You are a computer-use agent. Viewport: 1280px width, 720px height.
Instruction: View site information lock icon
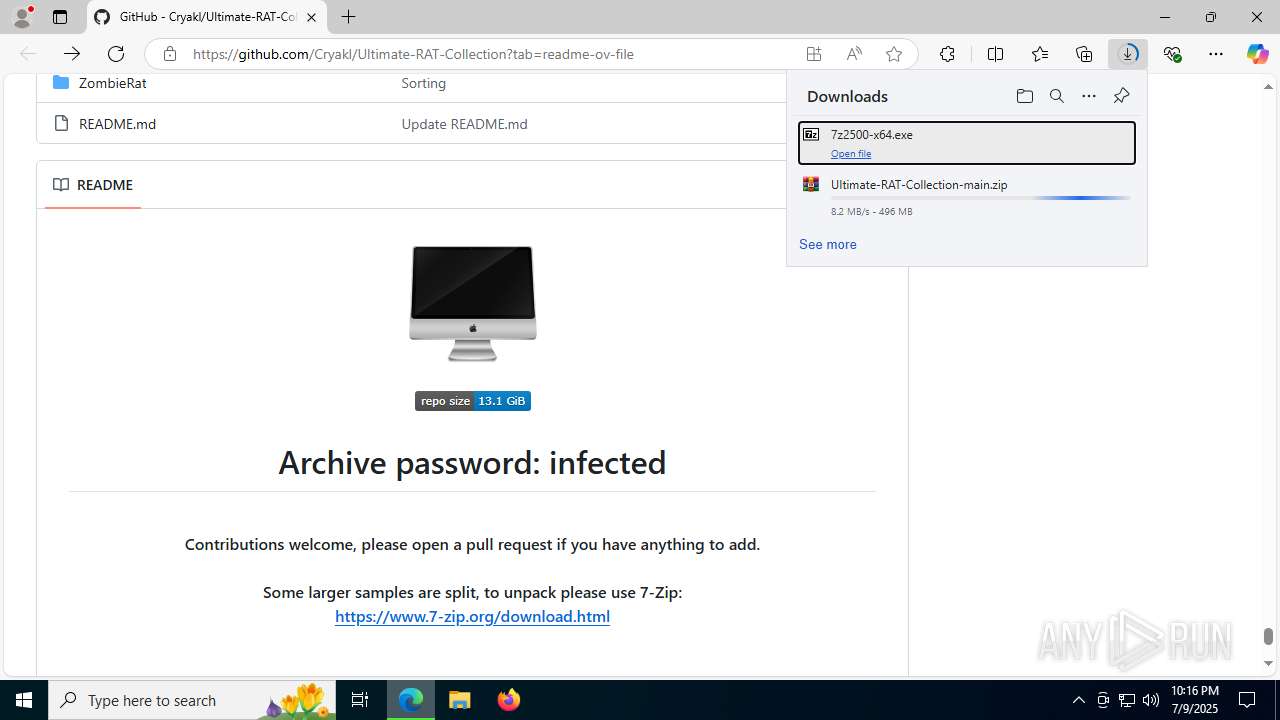[170, 54]
